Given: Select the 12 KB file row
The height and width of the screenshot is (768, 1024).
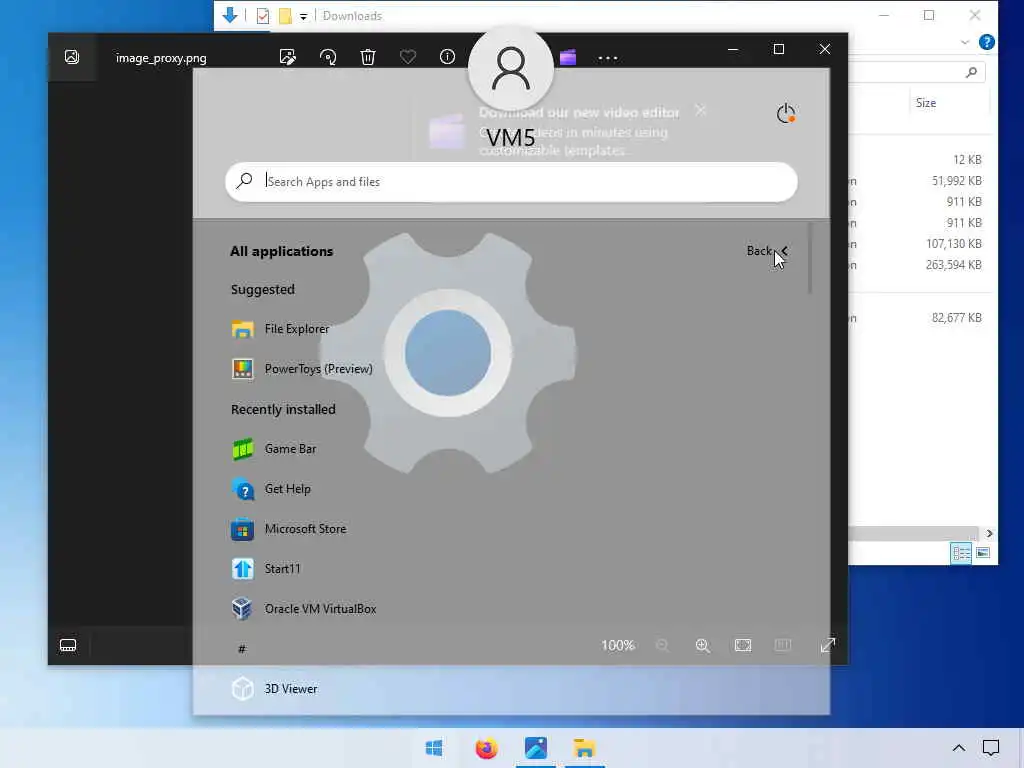Looking at the screenshot, I should tap(918, 160).
